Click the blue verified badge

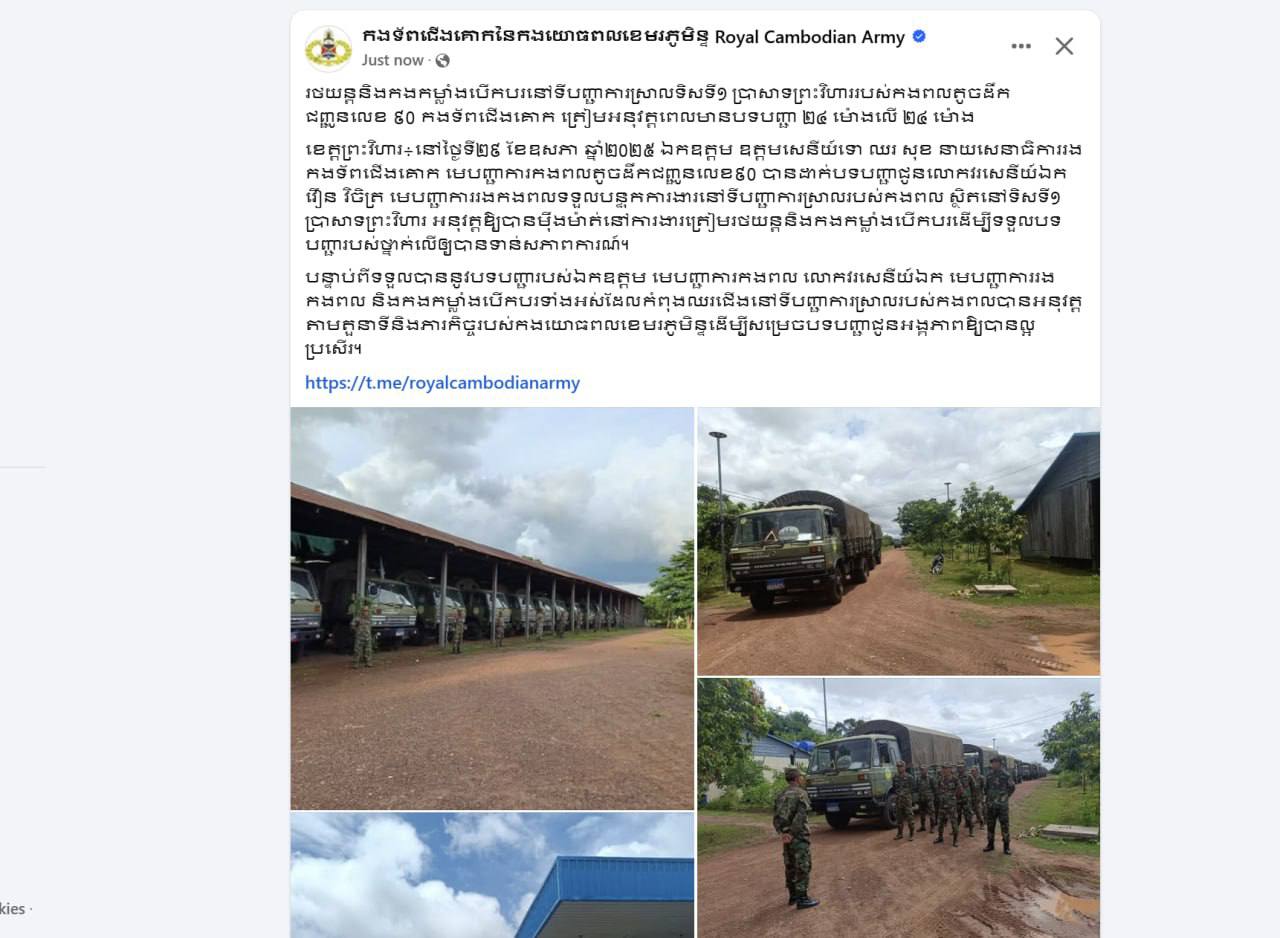coord(919,36)
